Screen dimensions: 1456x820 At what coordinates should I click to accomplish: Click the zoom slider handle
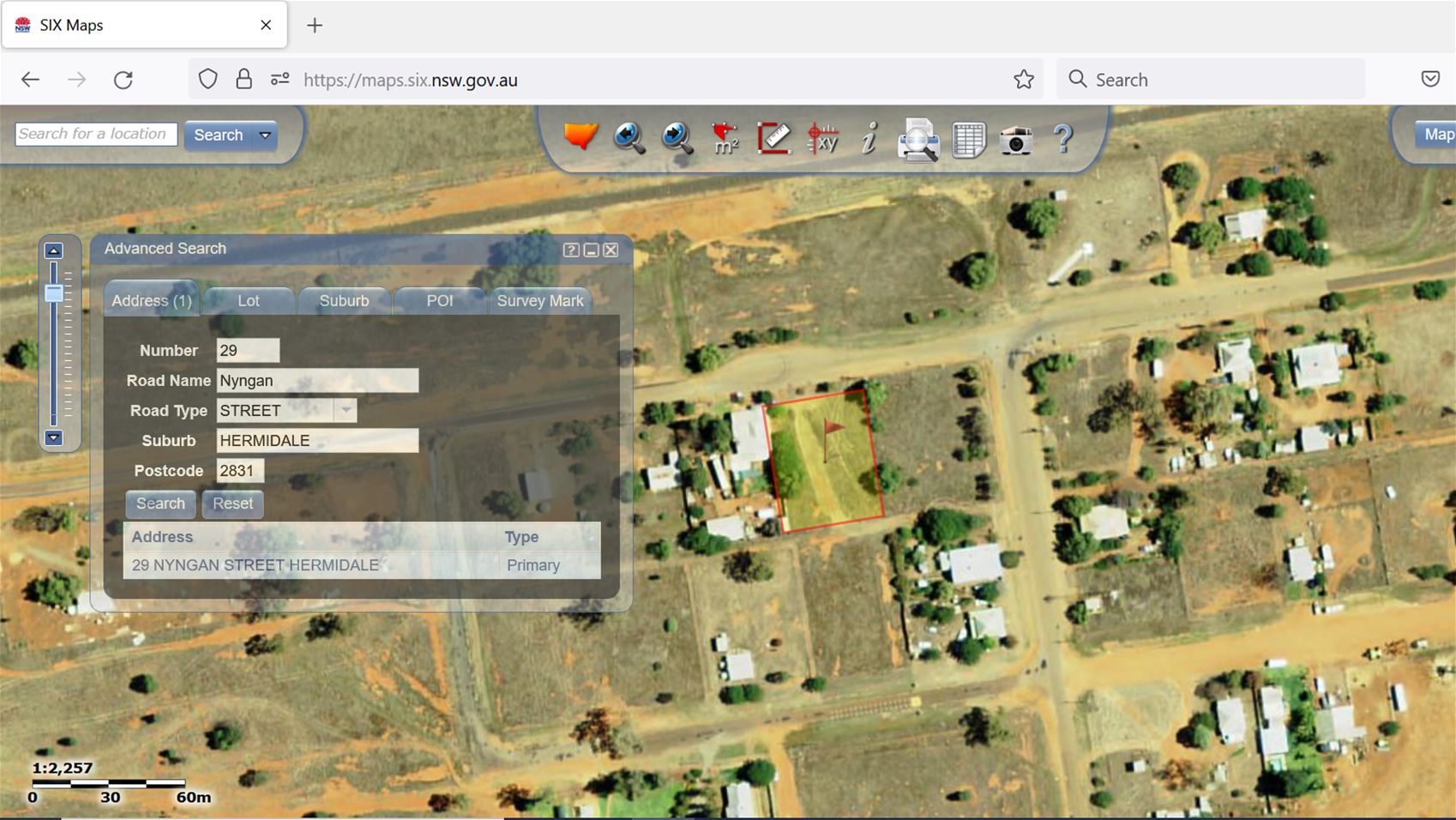point(54,293)
